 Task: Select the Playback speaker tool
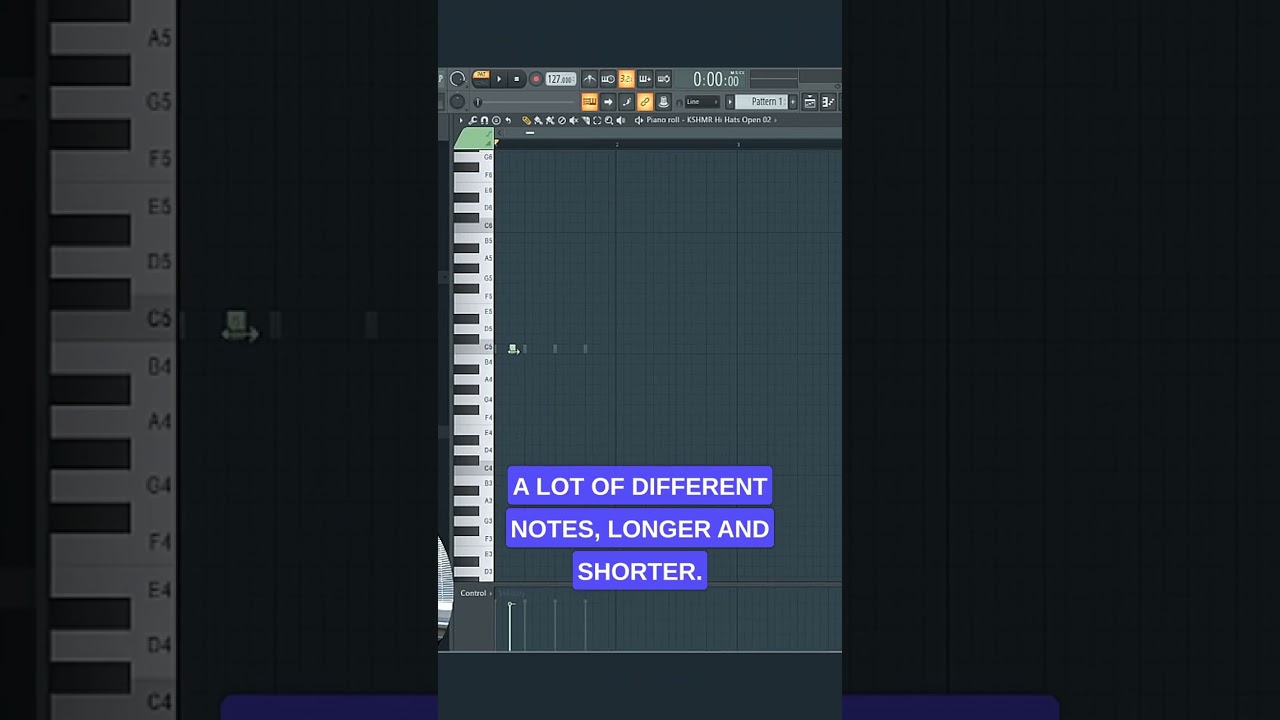coord(620,120)
